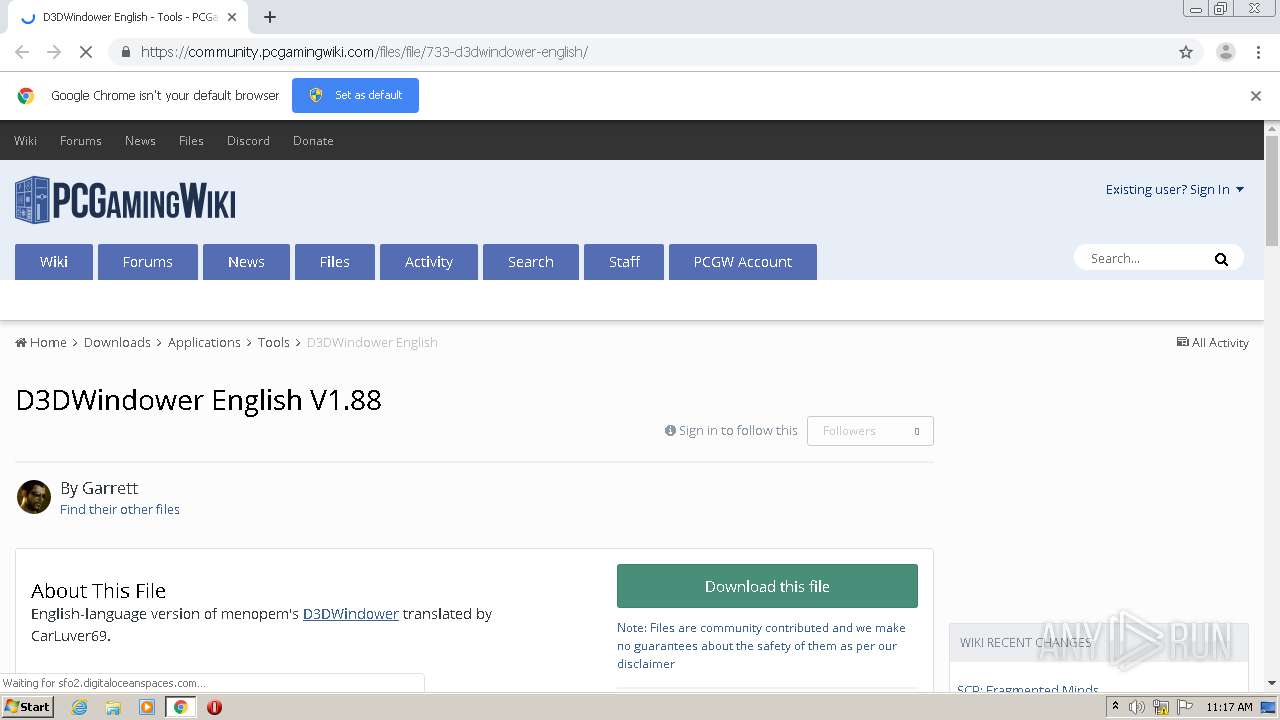Click Forums in the top dark bar
Viewport: 1280px width, 720px height.
click(x=81, y=141)
